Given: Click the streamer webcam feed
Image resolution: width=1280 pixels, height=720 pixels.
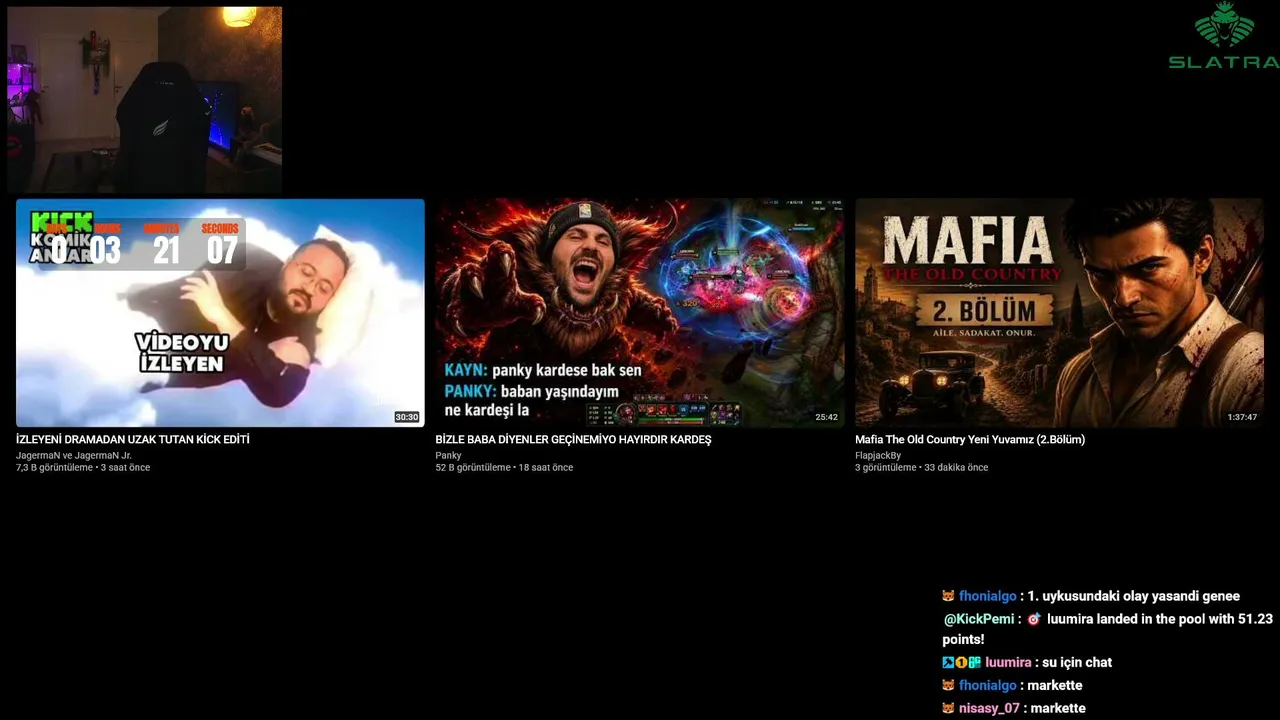Looking at the screenshot, I should coord(145,99).
